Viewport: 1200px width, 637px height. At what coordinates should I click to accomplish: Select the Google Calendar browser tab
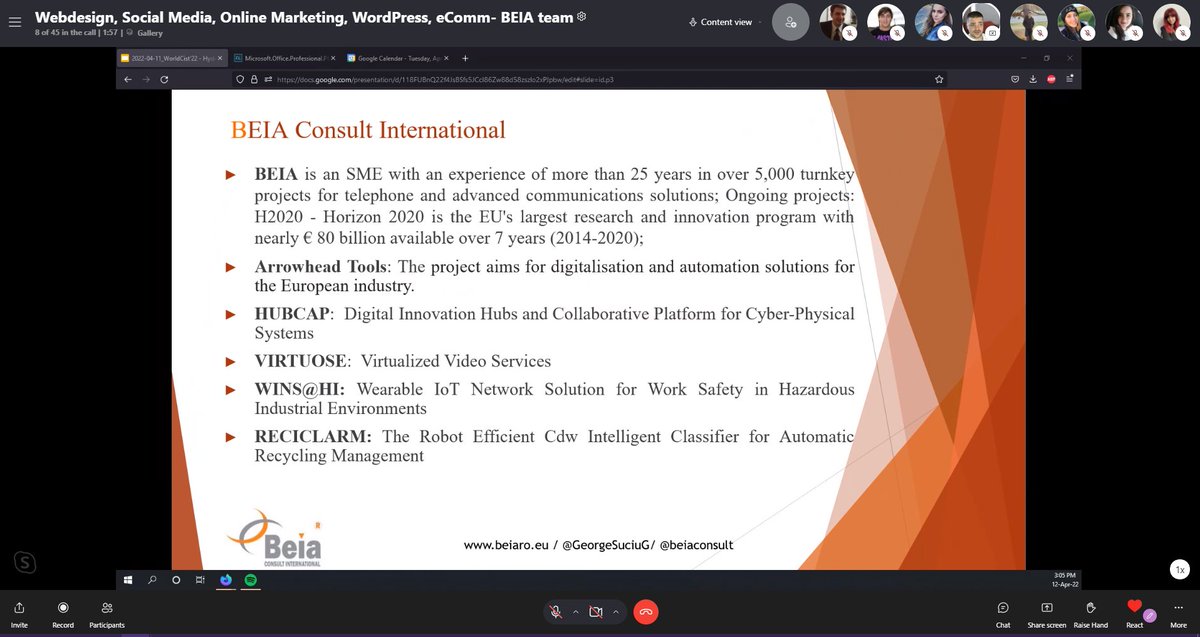(x=398, y=58)
